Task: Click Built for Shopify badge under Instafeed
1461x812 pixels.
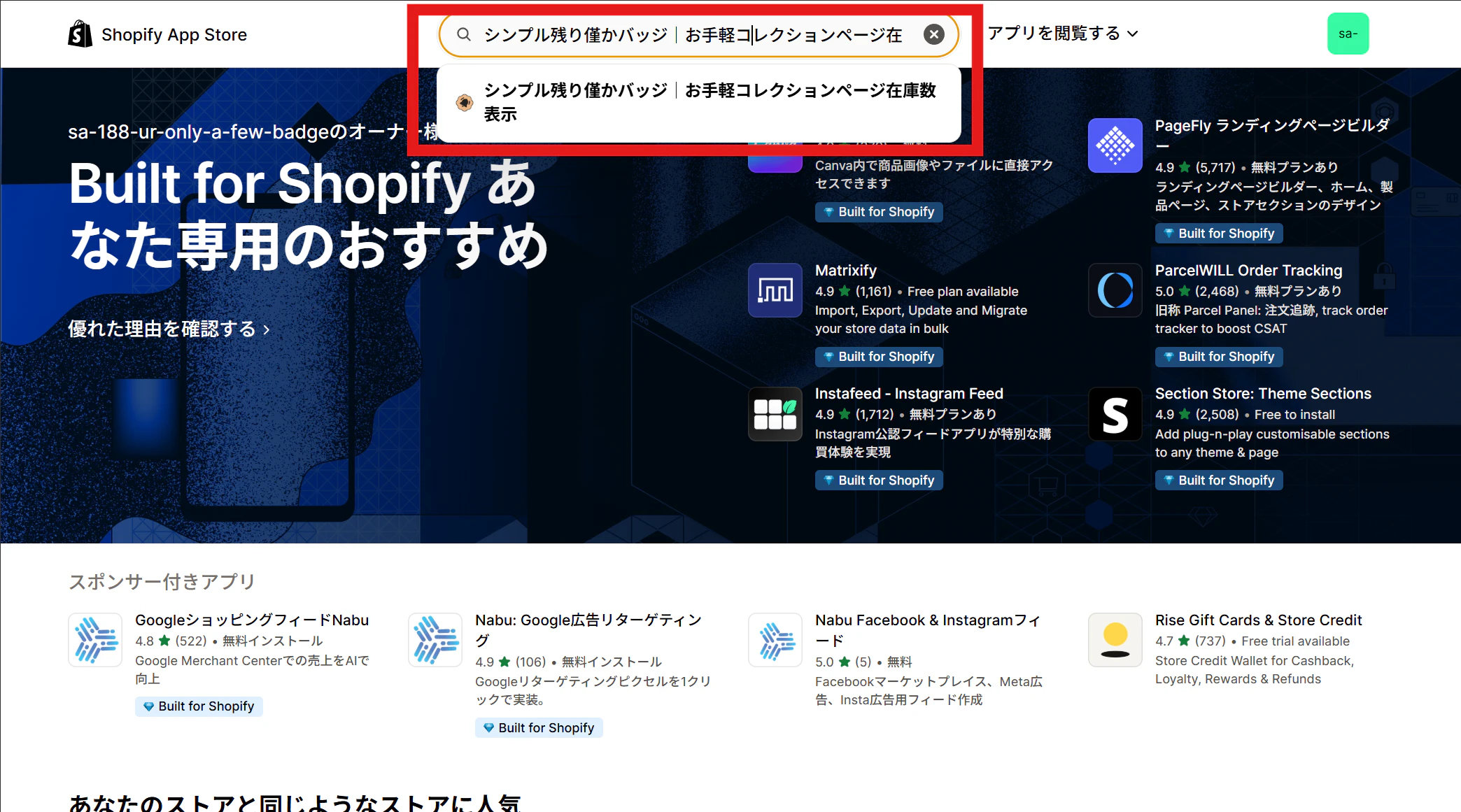Action: click(879, 480)
